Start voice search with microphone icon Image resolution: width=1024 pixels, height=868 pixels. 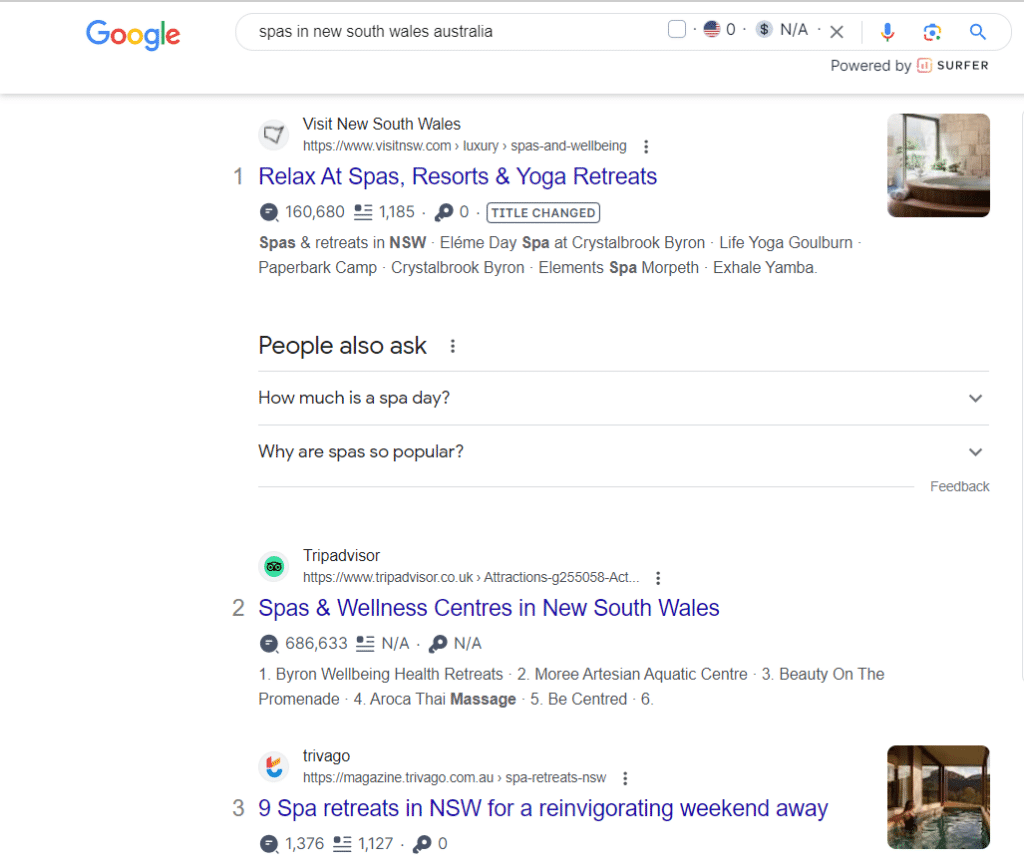pyautogui.click(x=887, y=31)
